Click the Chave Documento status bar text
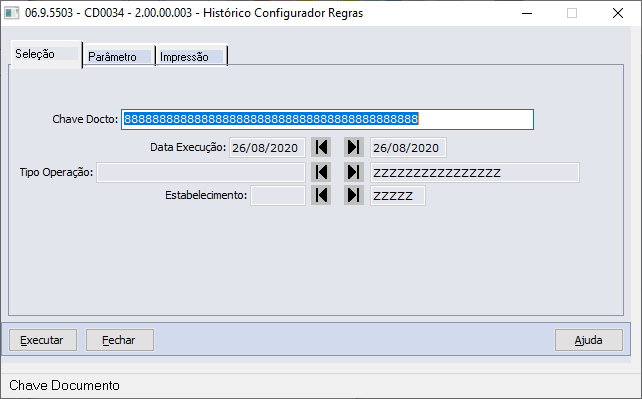 pyautogui.click(x=64, y=385)
